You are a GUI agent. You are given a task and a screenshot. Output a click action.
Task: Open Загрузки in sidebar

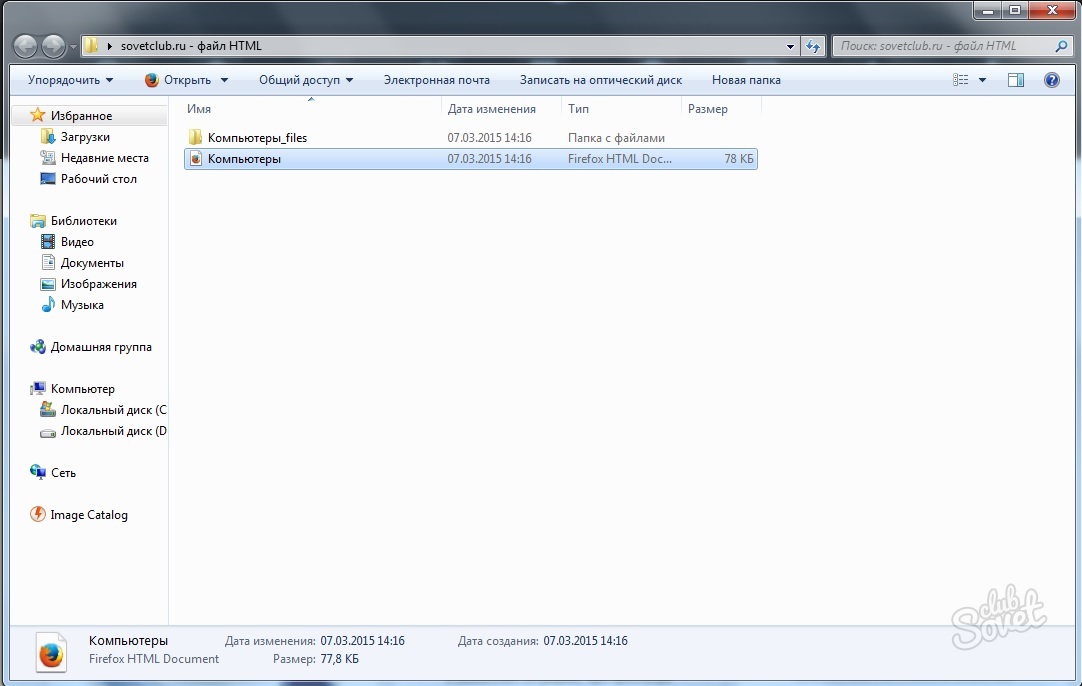coord(85,137)
